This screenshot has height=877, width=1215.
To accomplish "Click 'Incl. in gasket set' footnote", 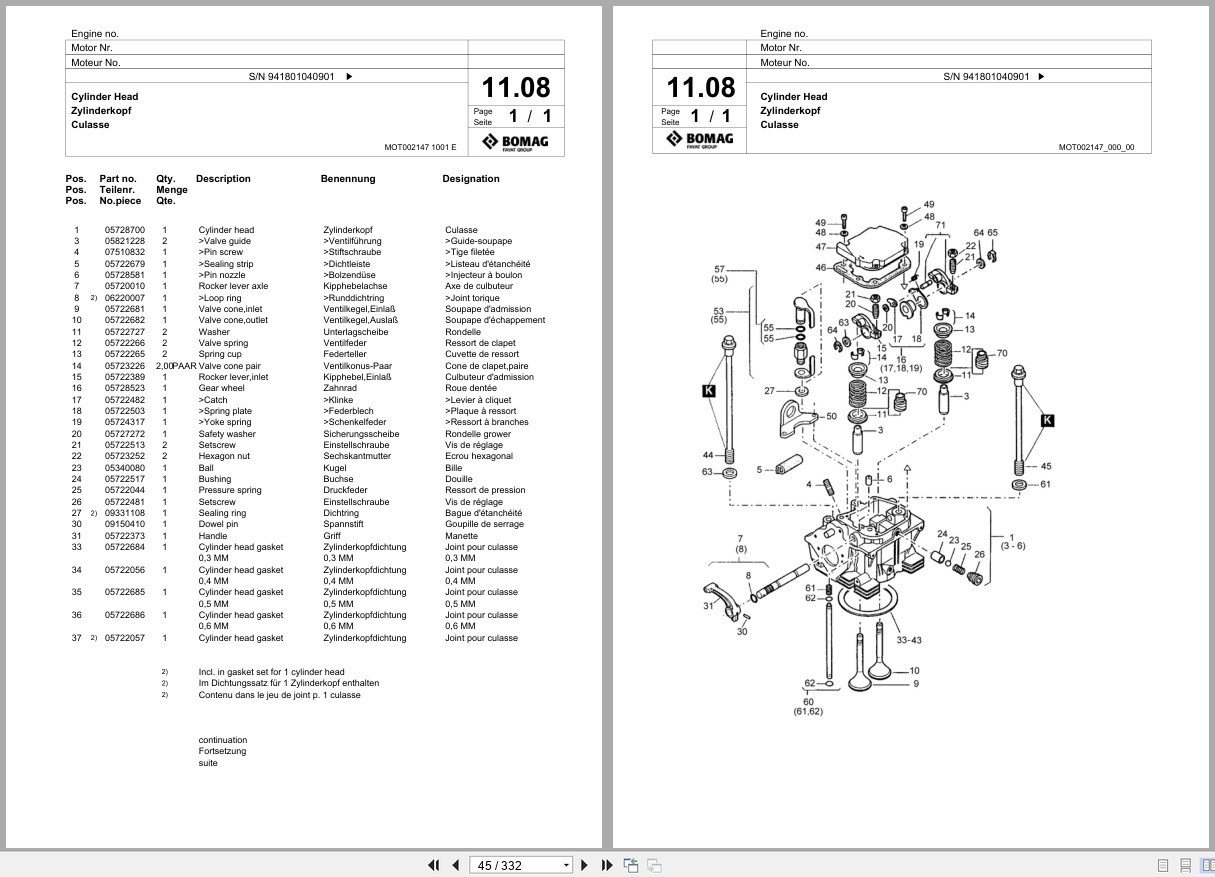I will coord(271,672).
